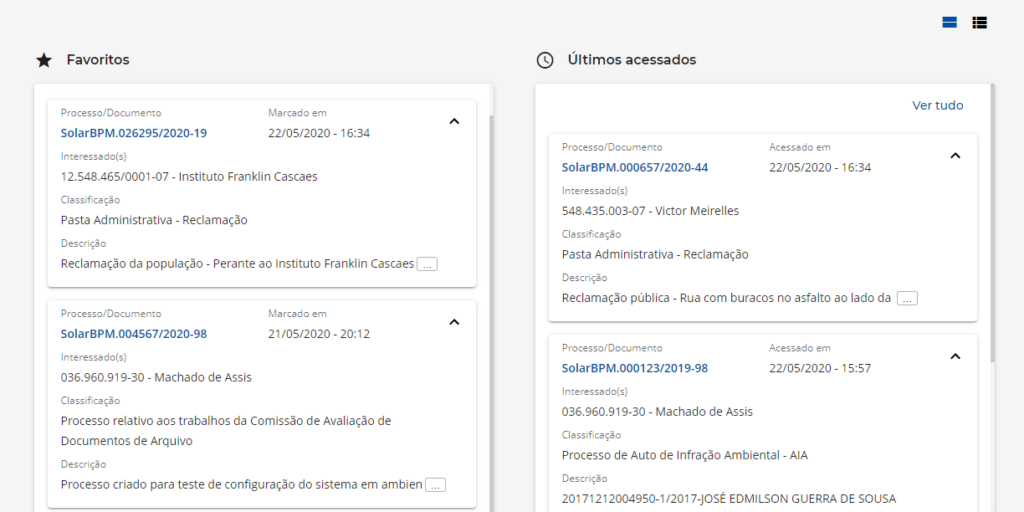Click classification Pasta Administrativa in Favoritos
1024x512 pixels.
pyautogui.click(x=154, y=221)
